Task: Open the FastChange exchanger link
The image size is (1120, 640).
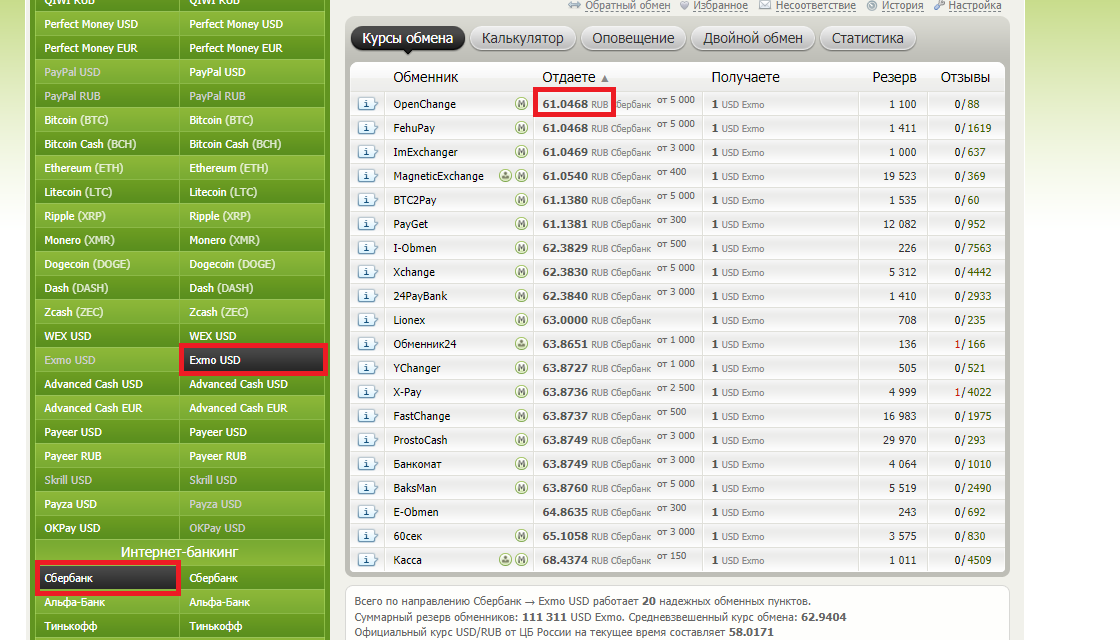Action: click(421, 416)
